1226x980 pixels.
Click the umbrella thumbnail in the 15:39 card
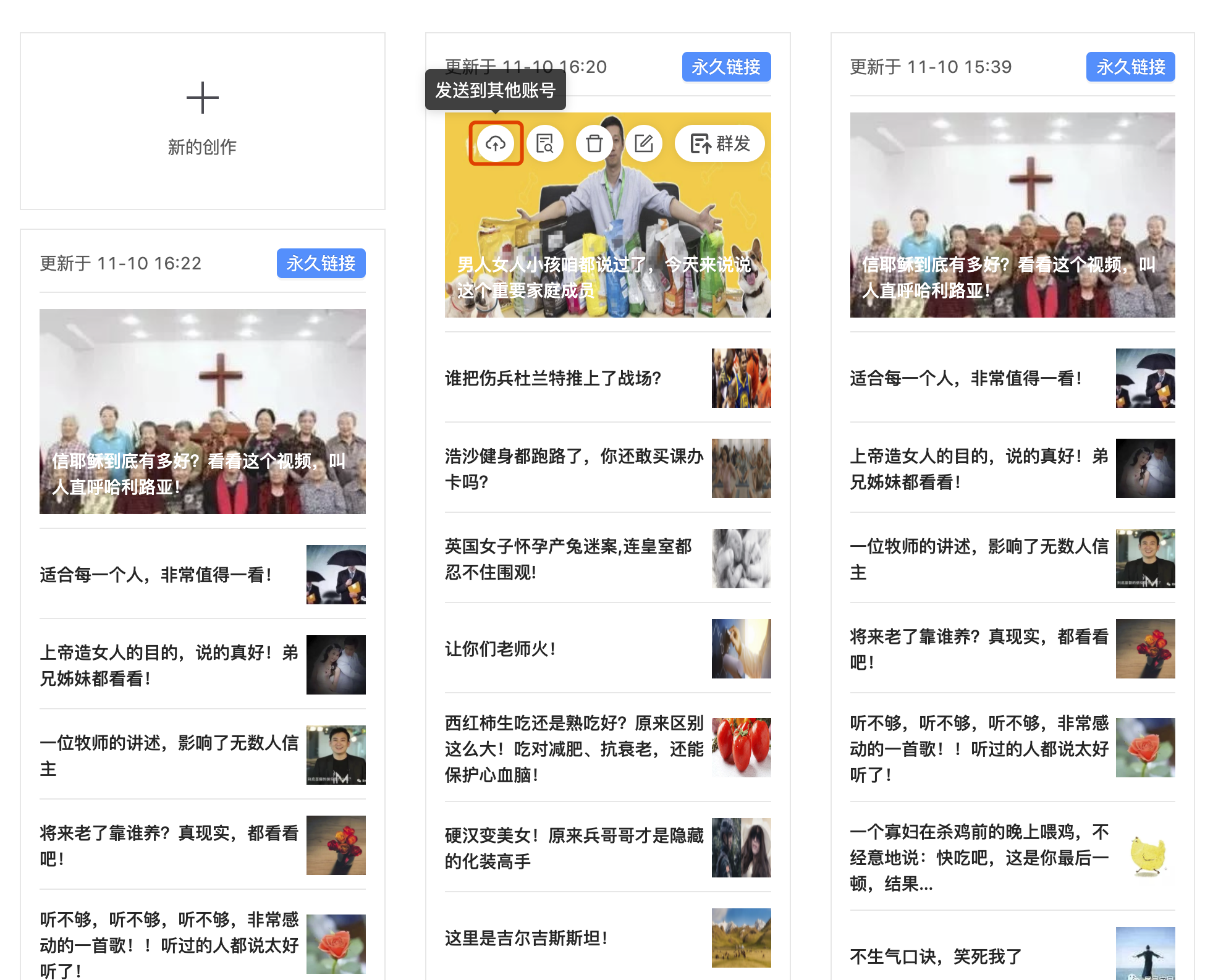point(1146,378)
